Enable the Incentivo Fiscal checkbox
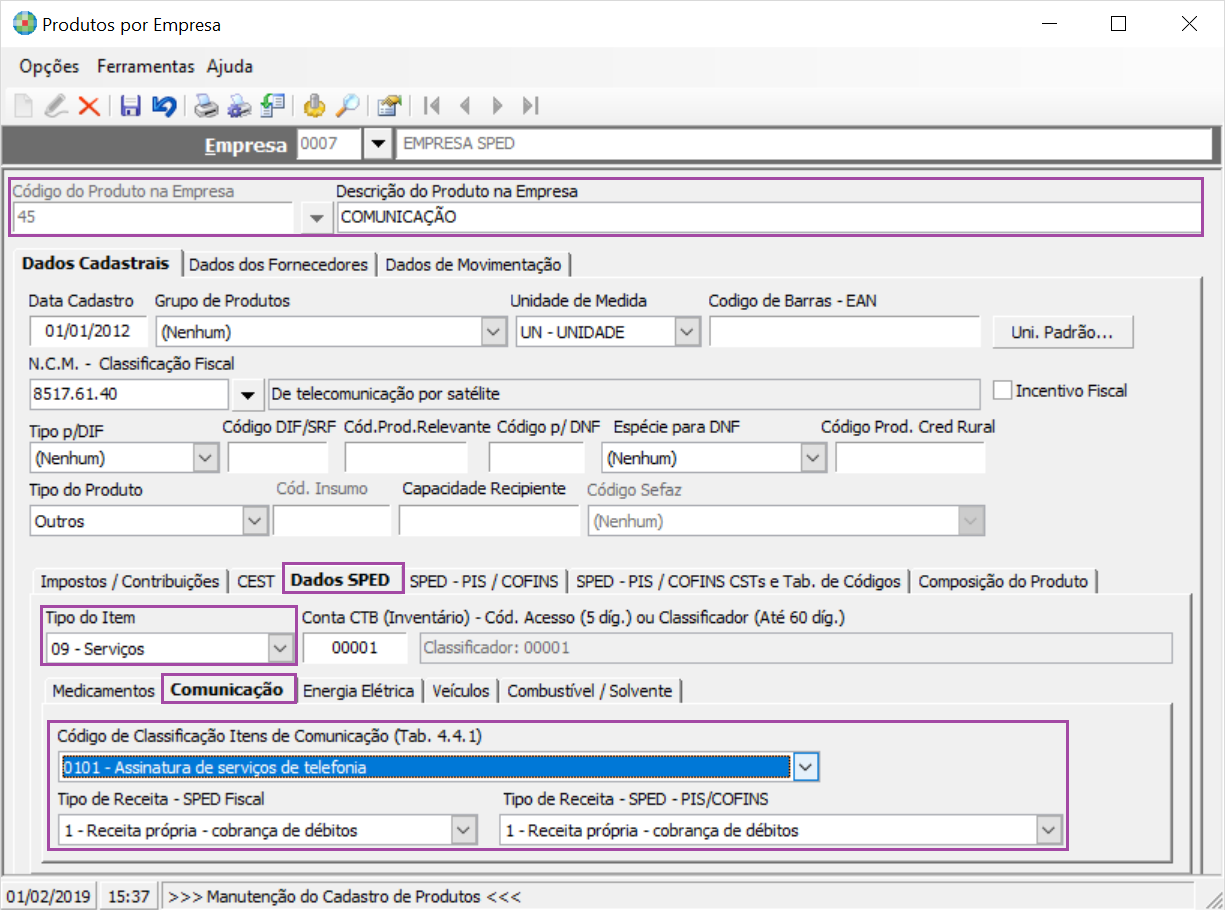The width and height of the screenshot is (1225, 910). coord(1002,390)
